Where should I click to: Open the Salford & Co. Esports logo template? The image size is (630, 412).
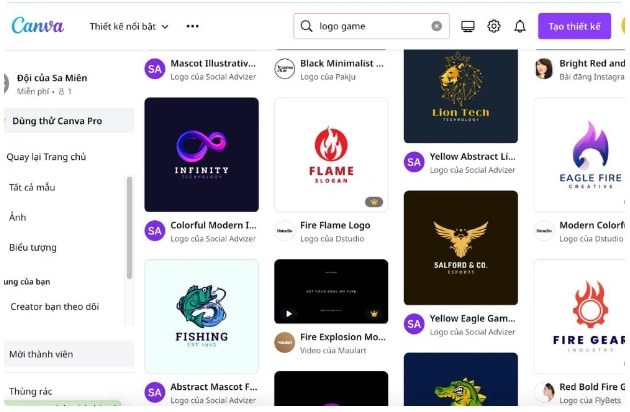coord(461,248)
